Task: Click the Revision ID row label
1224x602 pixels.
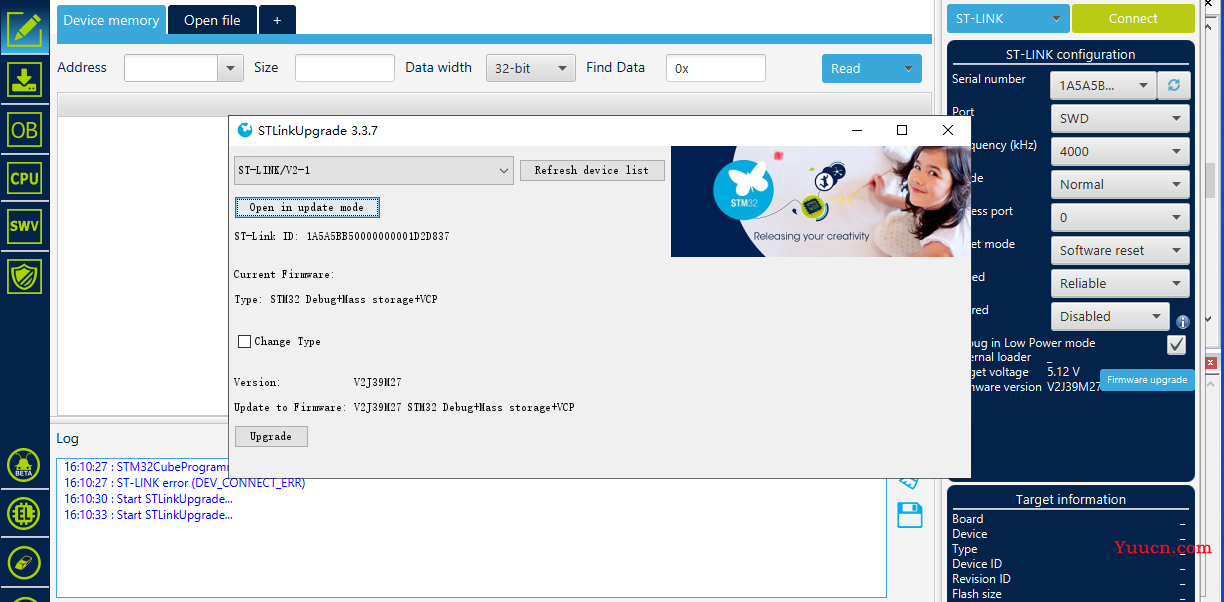Action: [981, 579]
